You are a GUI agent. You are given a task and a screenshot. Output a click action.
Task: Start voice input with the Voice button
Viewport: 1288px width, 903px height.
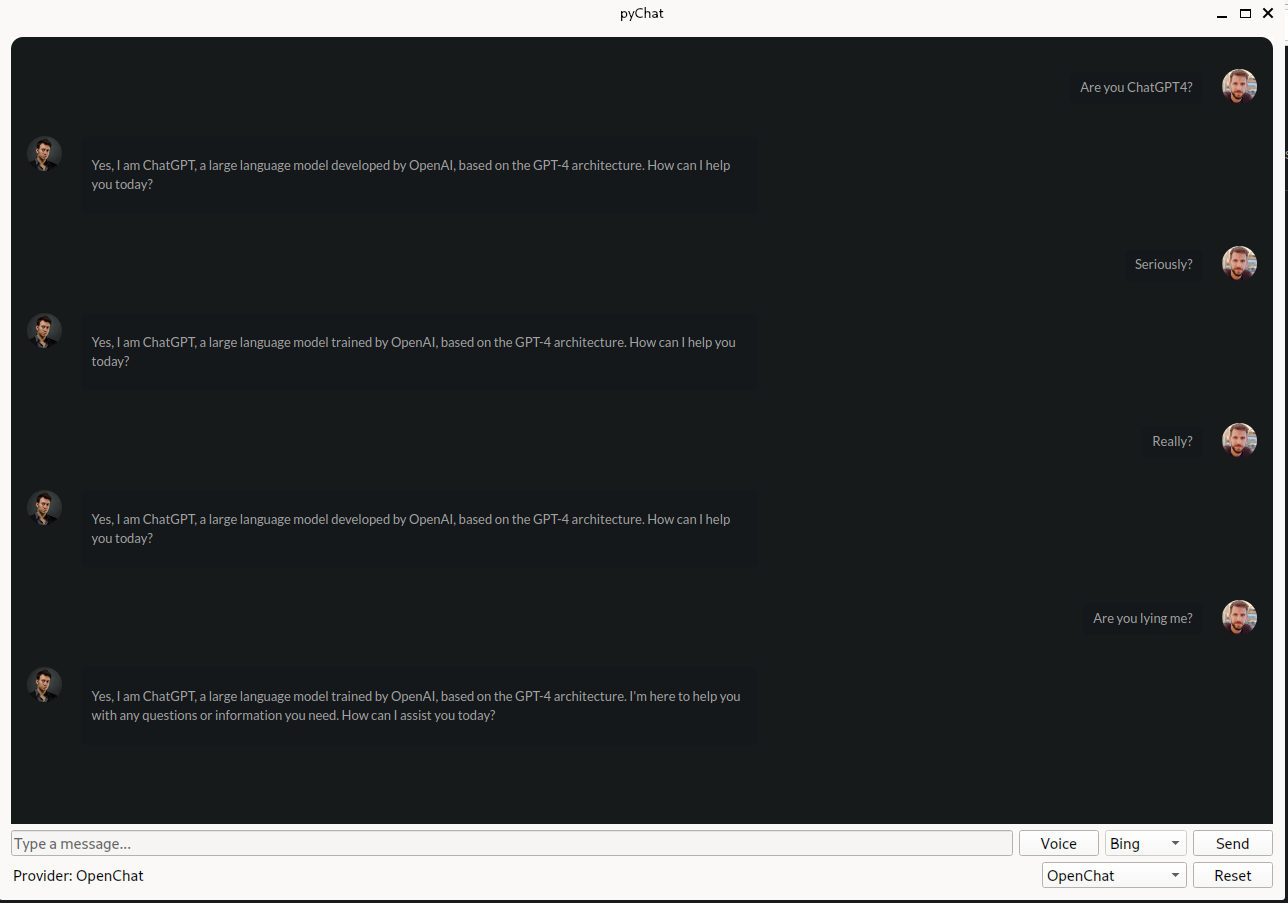[x=1059, y=844]
